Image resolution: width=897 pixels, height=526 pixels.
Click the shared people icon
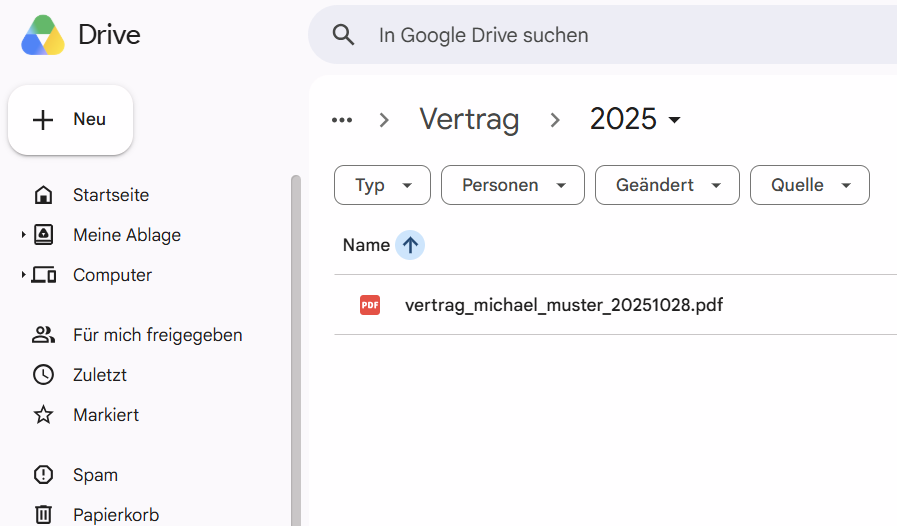pyautogui.click(x=43, y=335)
